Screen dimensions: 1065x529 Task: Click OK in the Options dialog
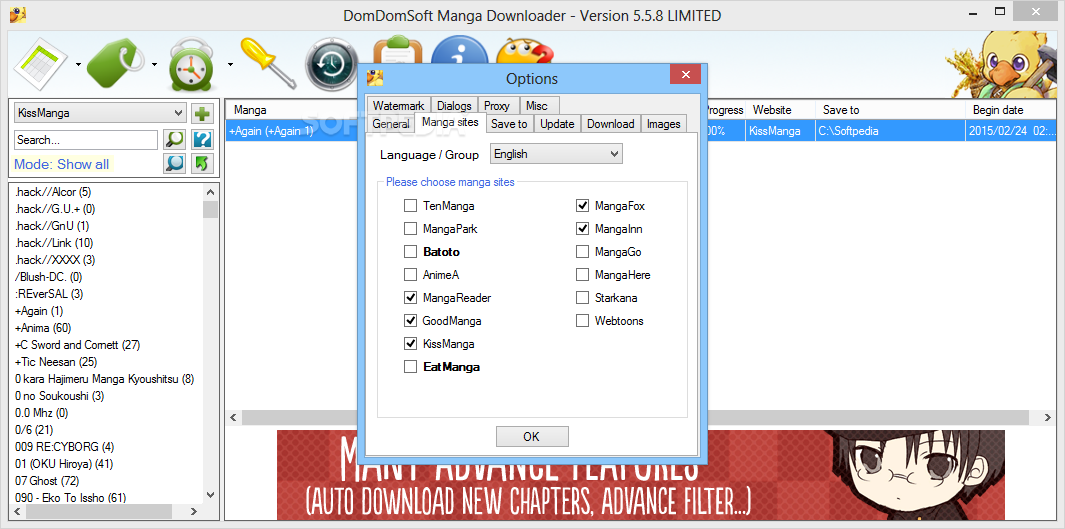coord(532,437)
